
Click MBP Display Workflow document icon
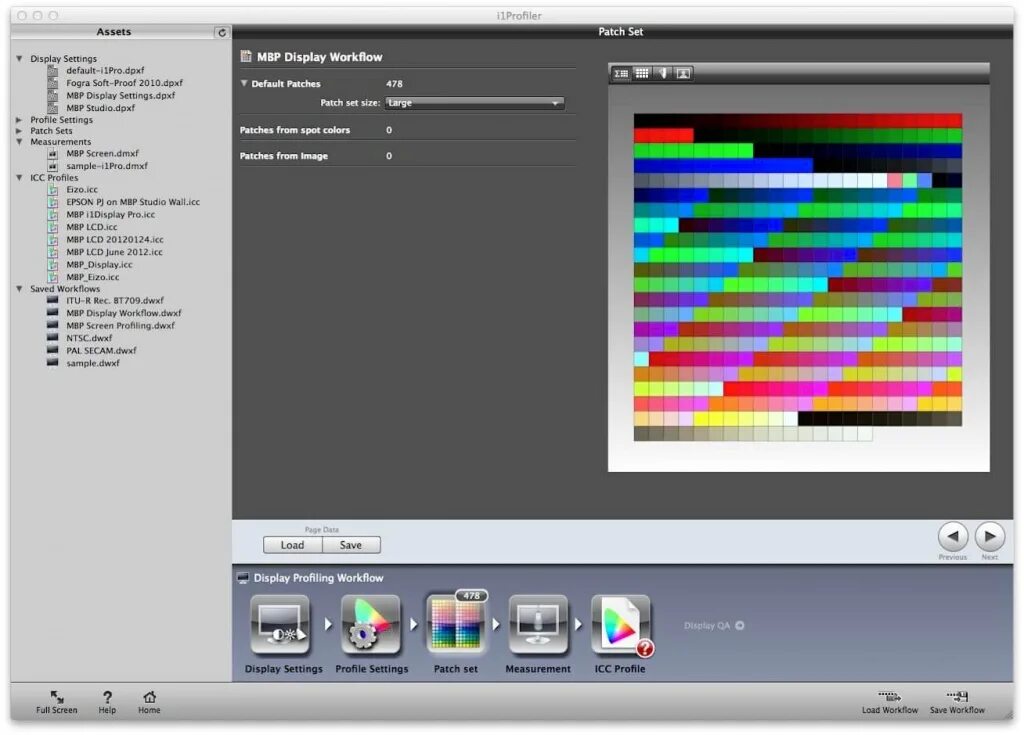coord(246,56)
